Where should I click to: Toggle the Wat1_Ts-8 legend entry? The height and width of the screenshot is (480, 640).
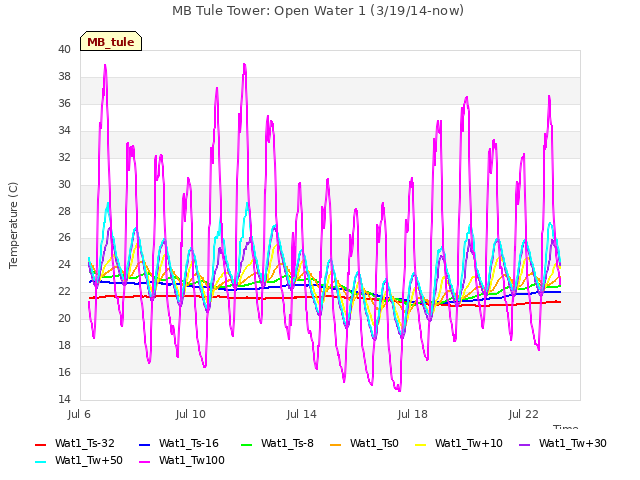pyautogui.click(x=277, y=443)
